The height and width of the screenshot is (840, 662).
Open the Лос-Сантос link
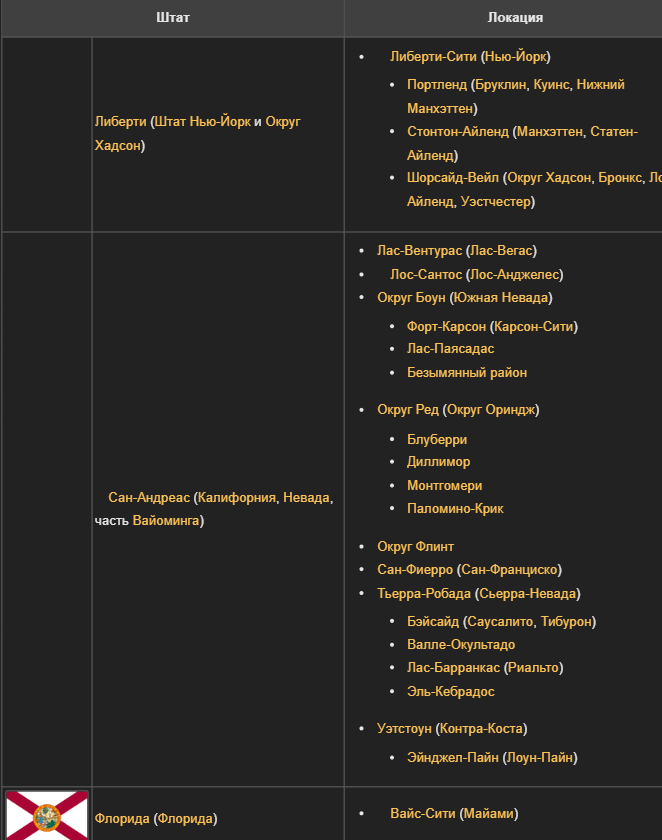pos(426,274)
